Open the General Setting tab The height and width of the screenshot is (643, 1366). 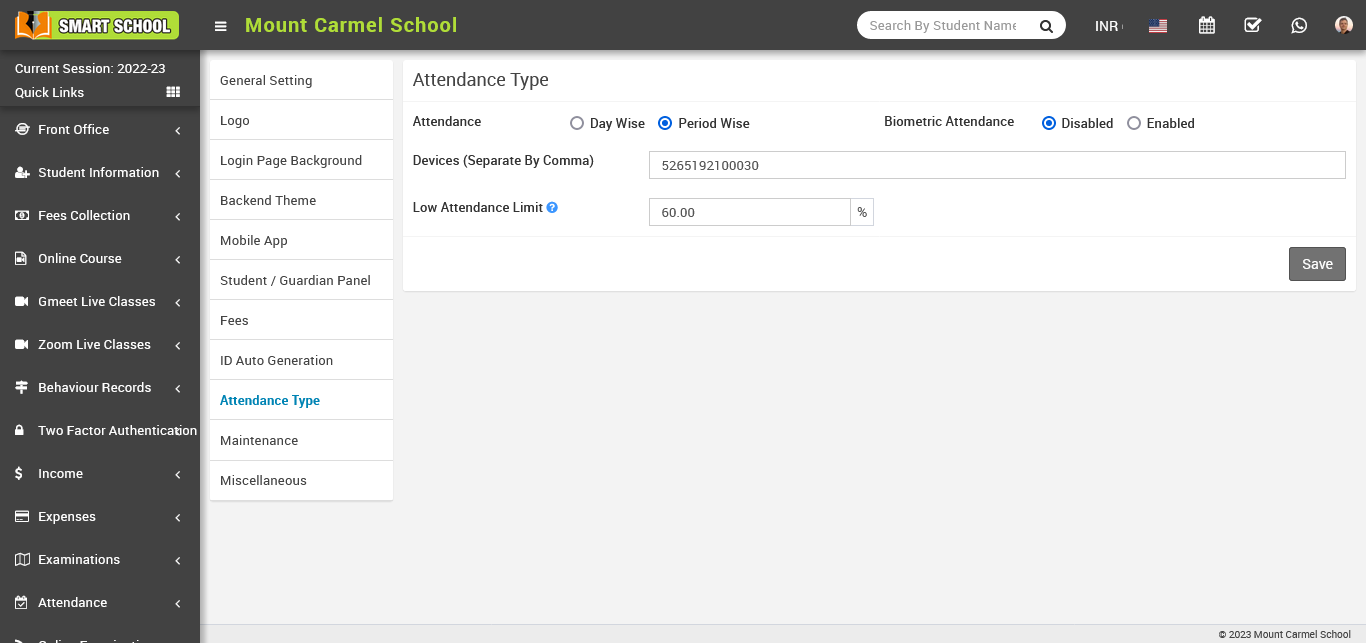tap(266, 80)
